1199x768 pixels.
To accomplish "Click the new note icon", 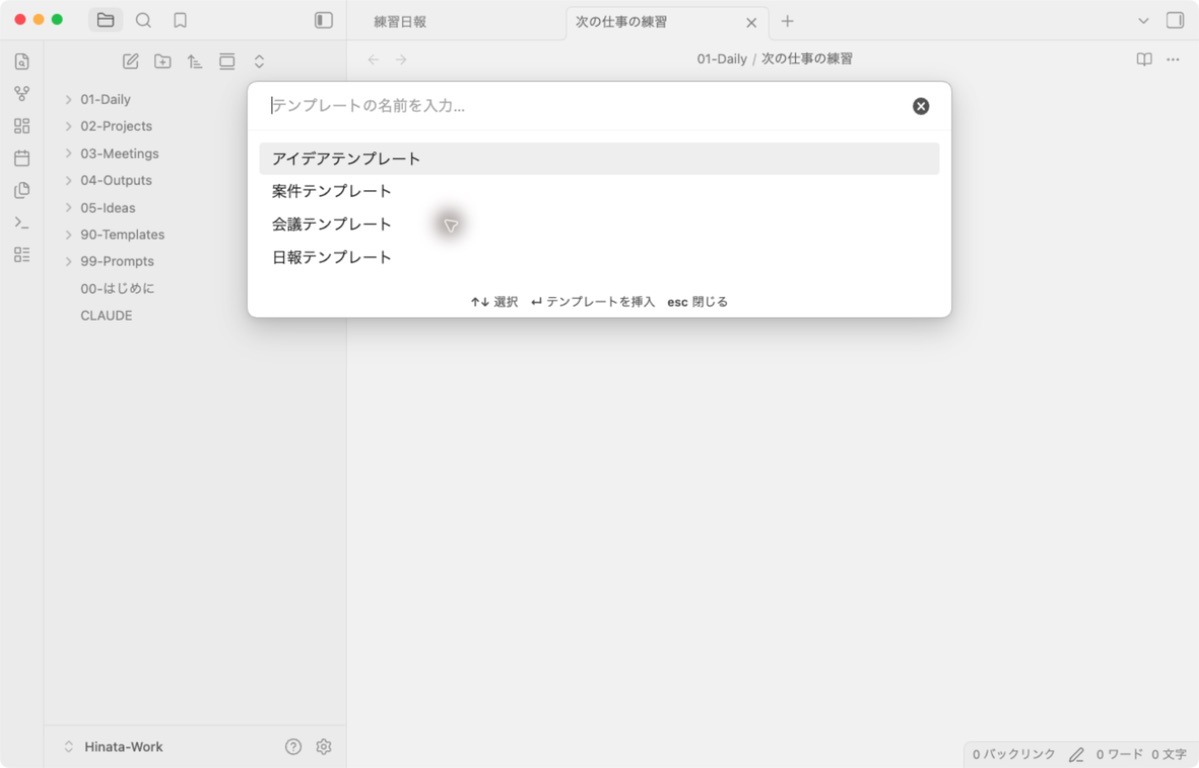I will [x=131, y=61].
